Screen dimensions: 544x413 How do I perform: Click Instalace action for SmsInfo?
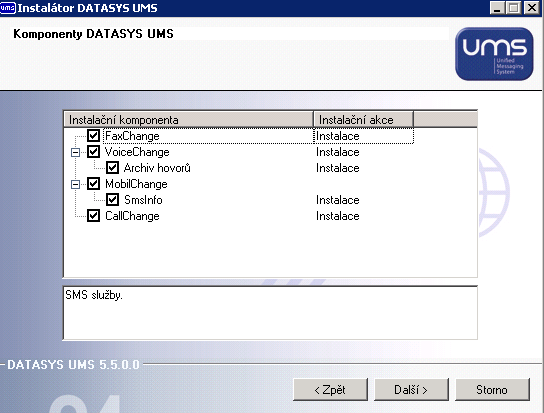click(x=338, y=200)
